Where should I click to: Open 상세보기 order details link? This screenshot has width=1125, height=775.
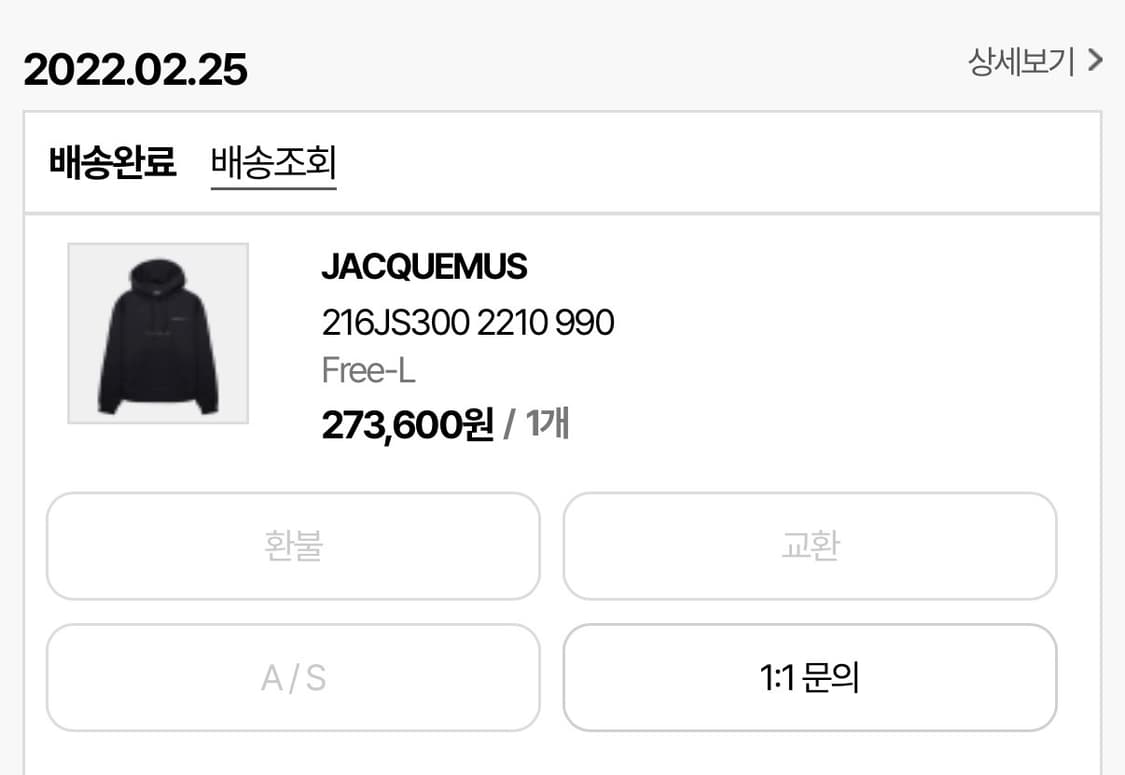pyautogui.click(x=1021, y=62)
